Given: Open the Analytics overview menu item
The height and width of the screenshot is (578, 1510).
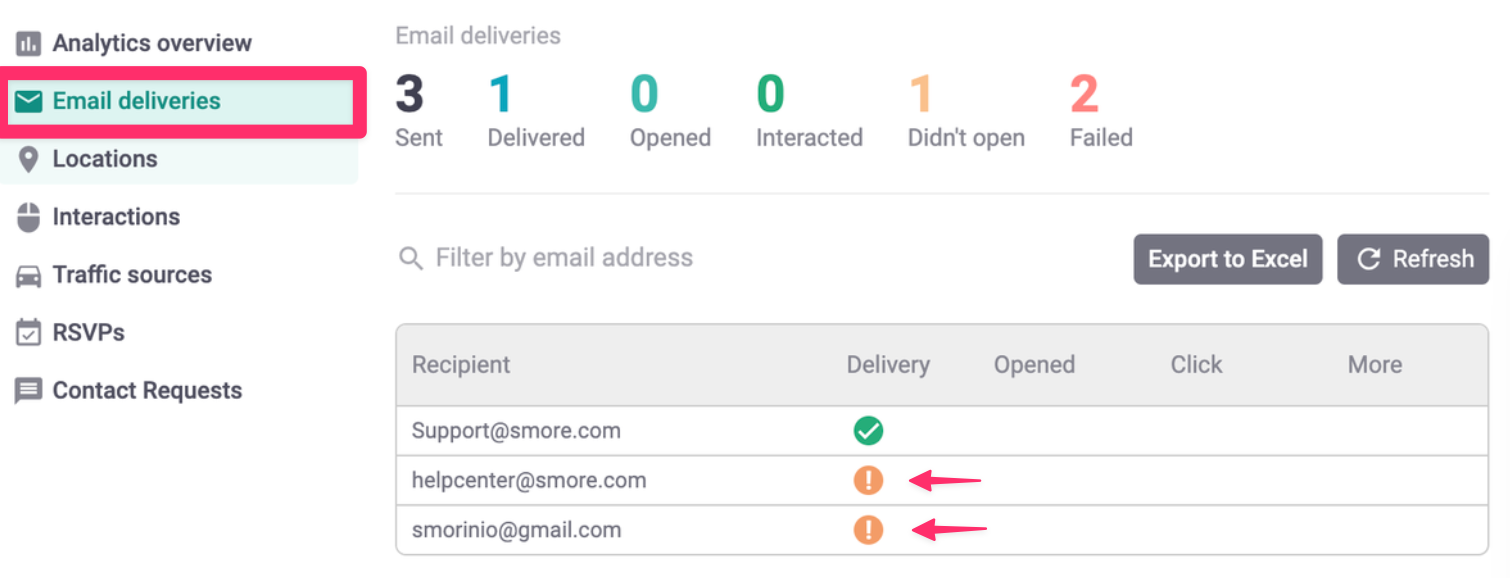Looking at the screenshot, I should pos(152,44).
